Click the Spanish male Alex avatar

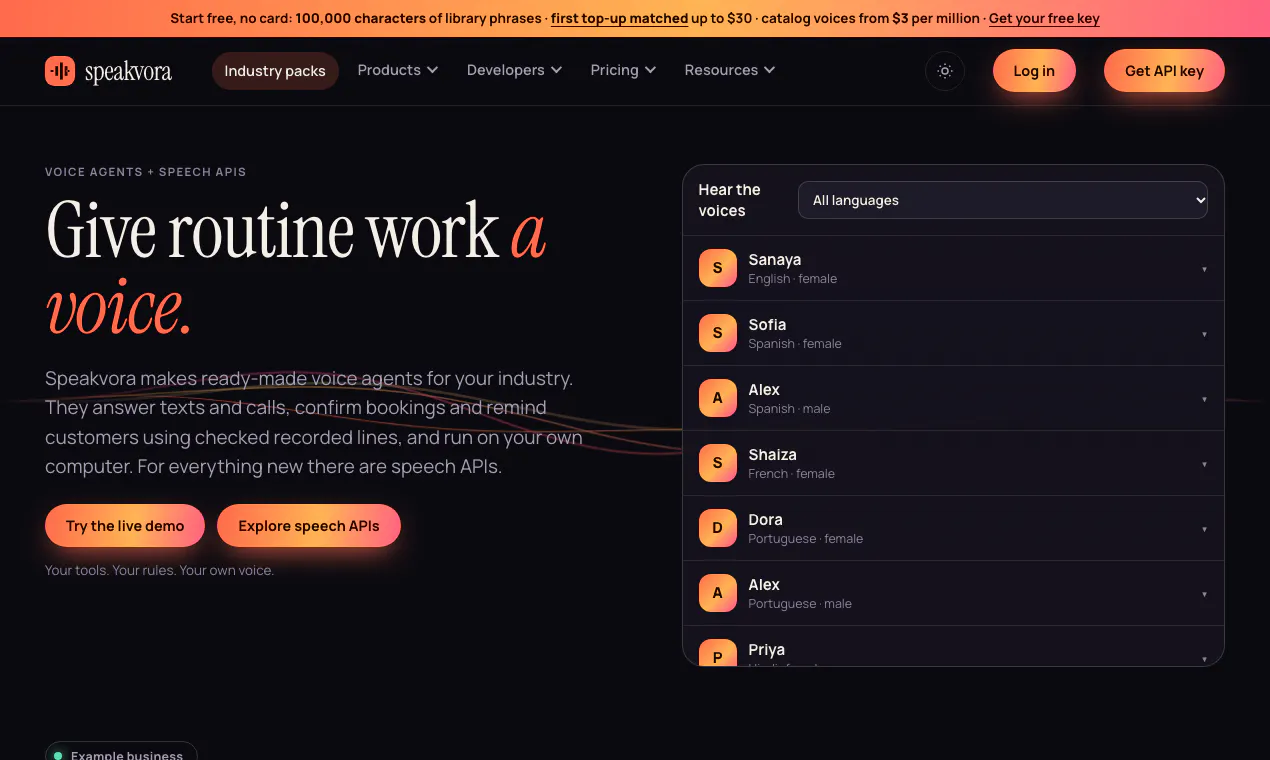pos(718,398)
